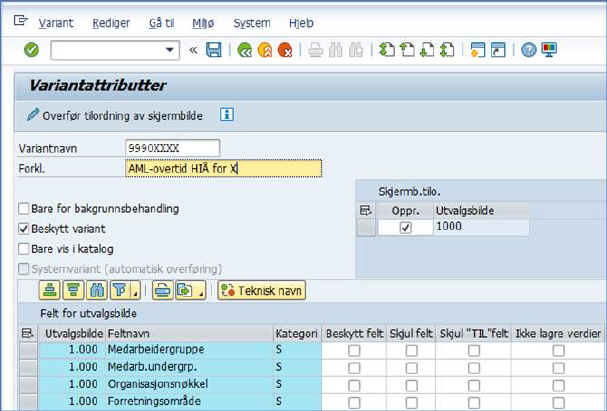Save the variant with floppy disk icon
607x411 pixels.
click(213, 50)
